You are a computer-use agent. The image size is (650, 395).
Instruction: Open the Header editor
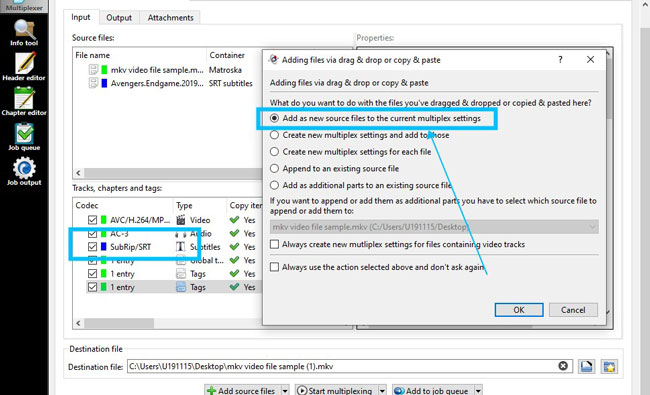coord(24,66)
